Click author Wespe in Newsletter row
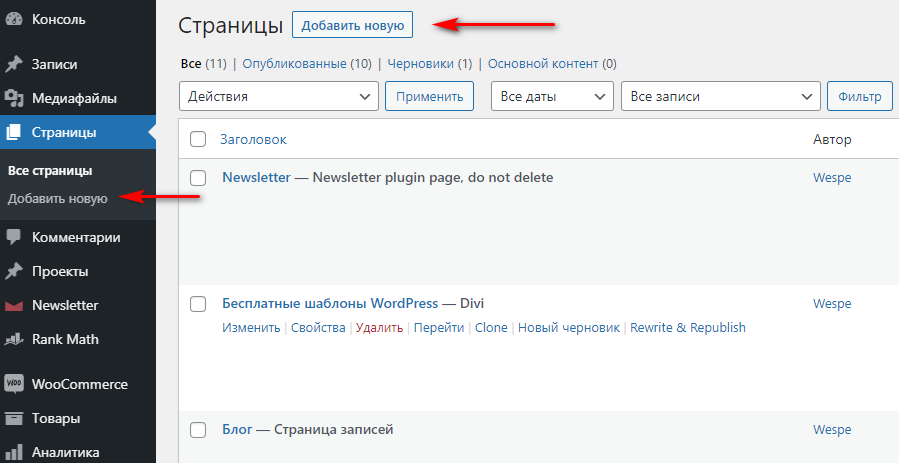Screen dimensions: 899x463 (x=832, y=178)
